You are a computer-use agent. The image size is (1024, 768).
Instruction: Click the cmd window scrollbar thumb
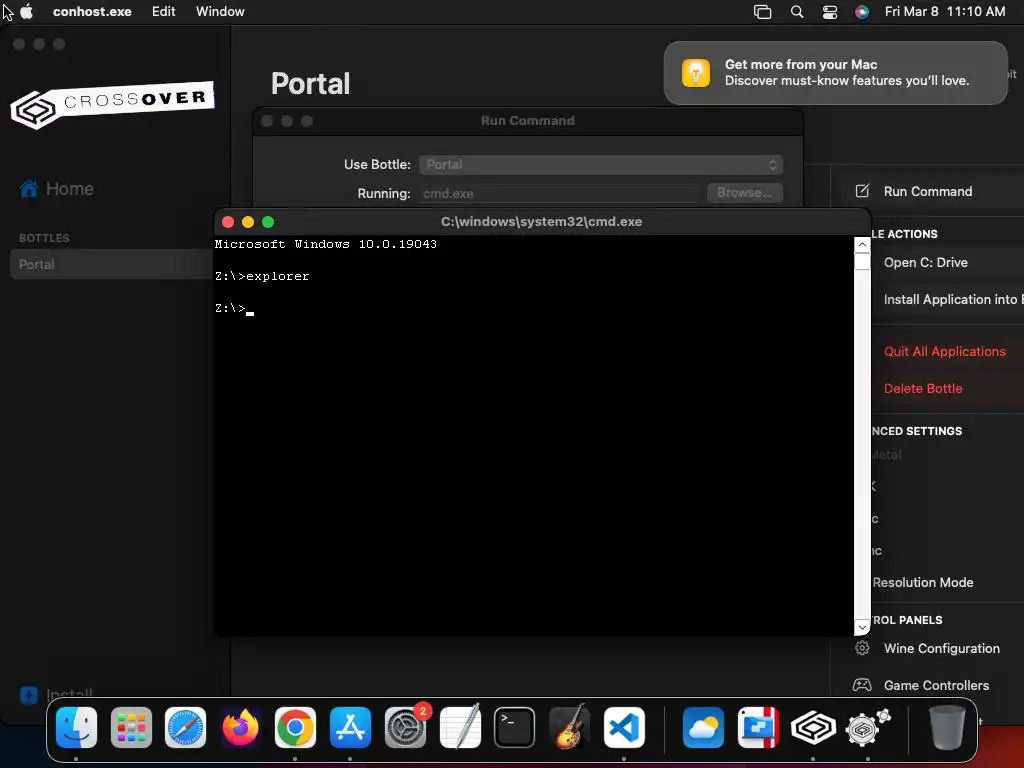point(862,261)
